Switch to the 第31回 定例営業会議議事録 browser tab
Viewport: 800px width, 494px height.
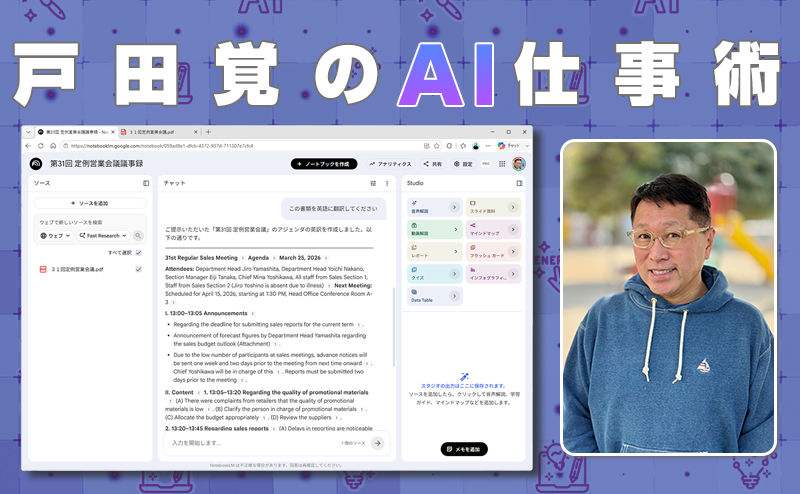coord(76,132)
